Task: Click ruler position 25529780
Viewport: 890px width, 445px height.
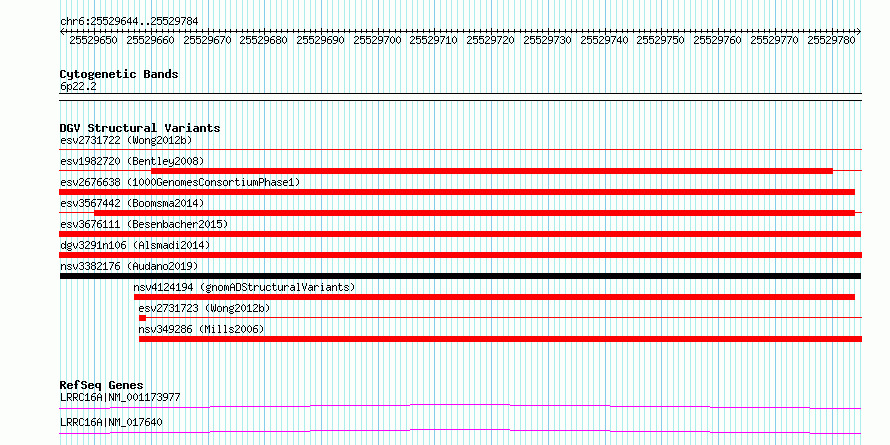Action: pyautogui.click(x=831, y=40)
